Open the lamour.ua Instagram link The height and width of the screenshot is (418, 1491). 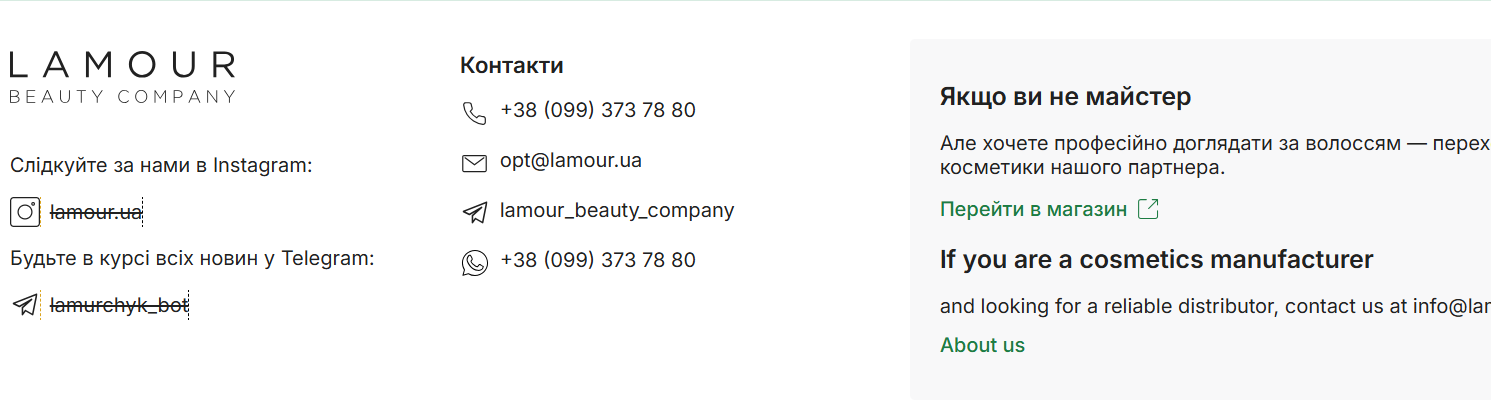pos(97,212)
